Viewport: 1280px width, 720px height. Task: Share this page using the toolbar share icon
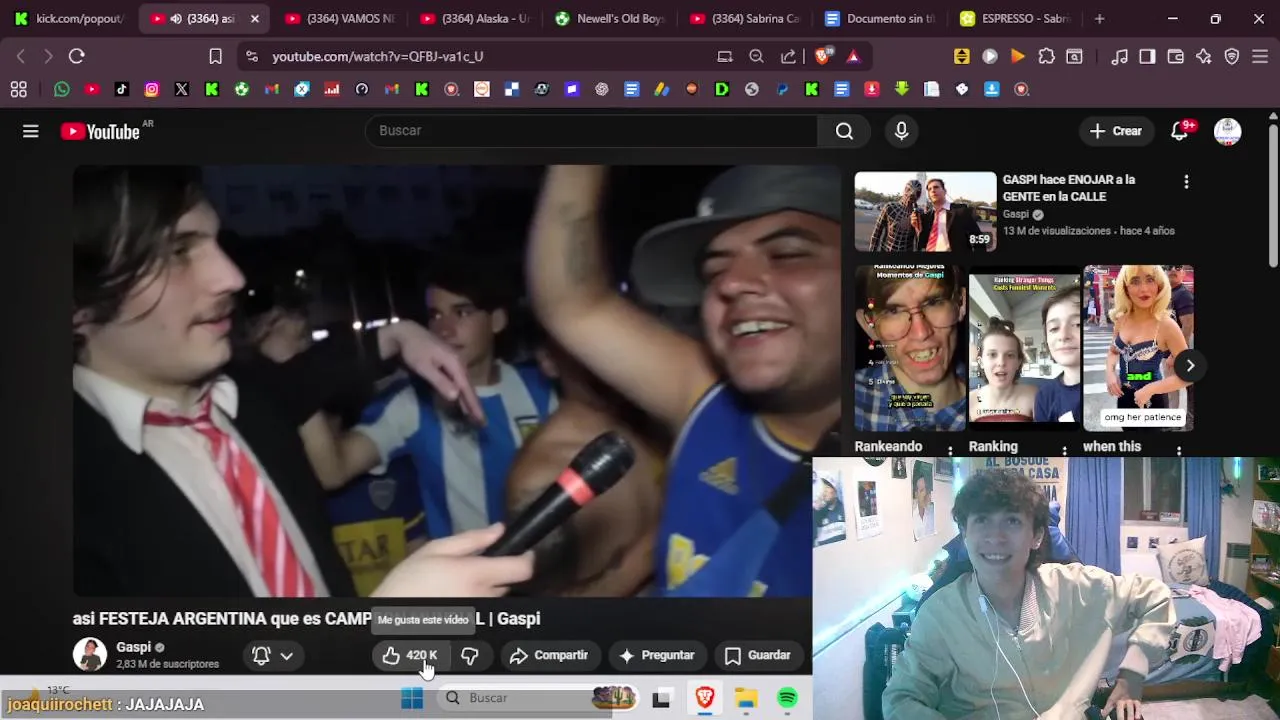(788, 57)
